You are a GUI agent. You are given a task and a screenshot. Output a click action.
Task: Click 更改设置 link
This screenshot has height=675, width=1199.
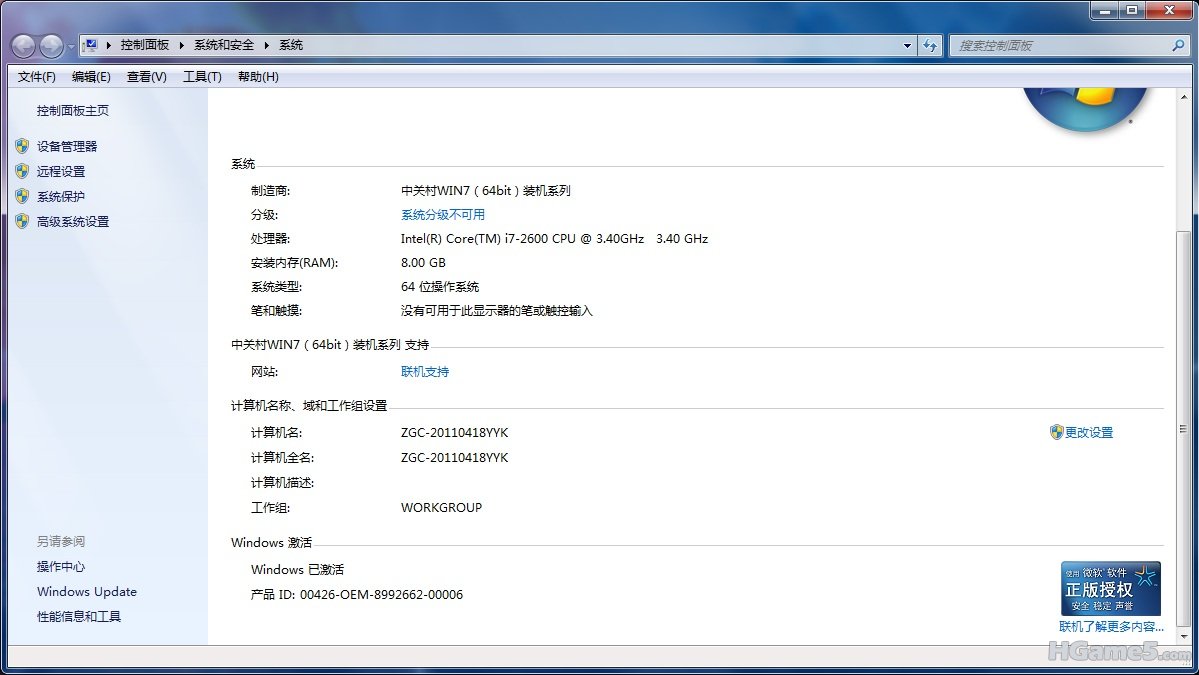click(1089, 433)
